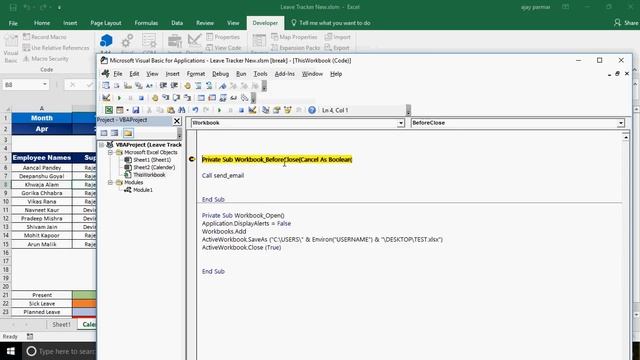Image resolution: width=640 pixels, height=360 pixels.
Task: Collapse the Modules folder node
Action: tap(110, 182)
